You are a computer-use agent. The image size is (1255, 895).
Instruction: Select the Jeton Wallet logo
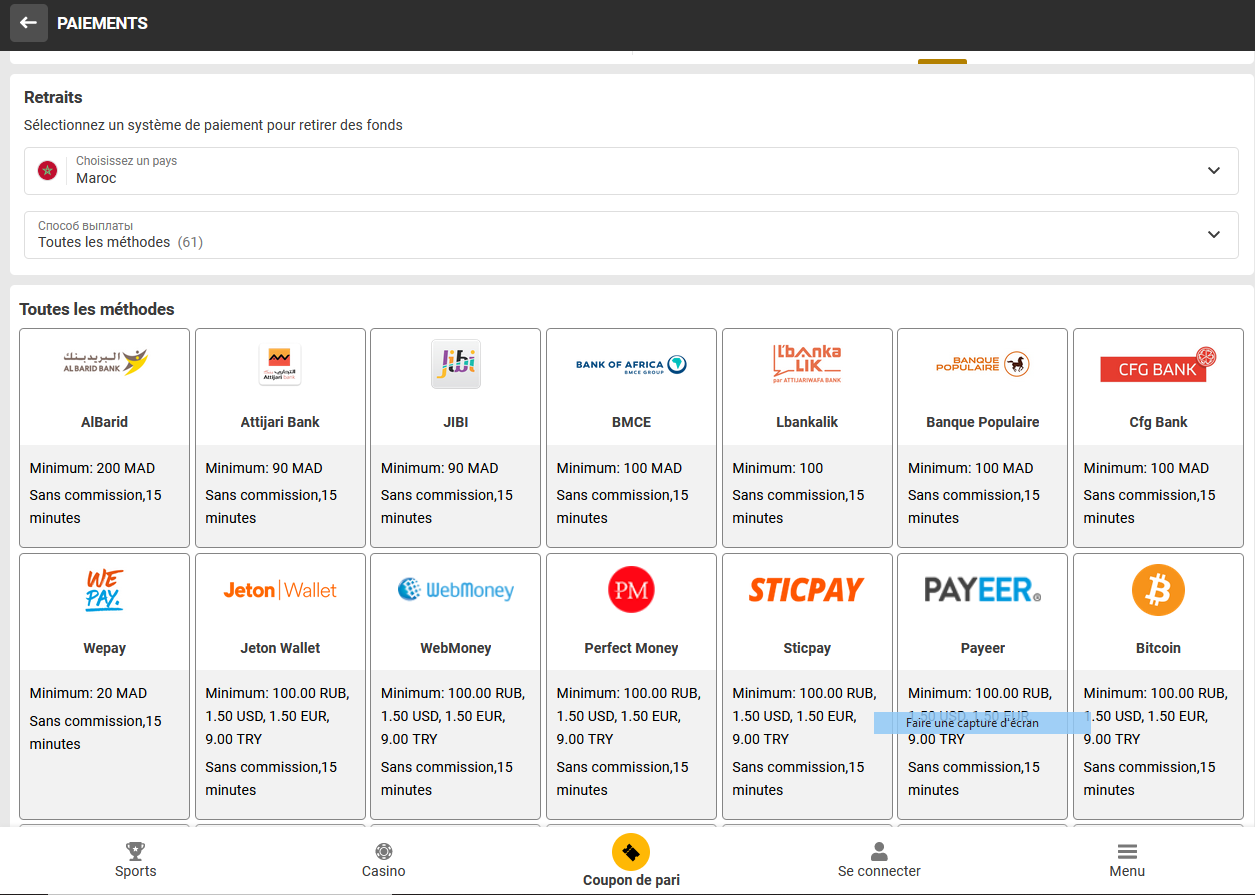(x=280, y=590)
